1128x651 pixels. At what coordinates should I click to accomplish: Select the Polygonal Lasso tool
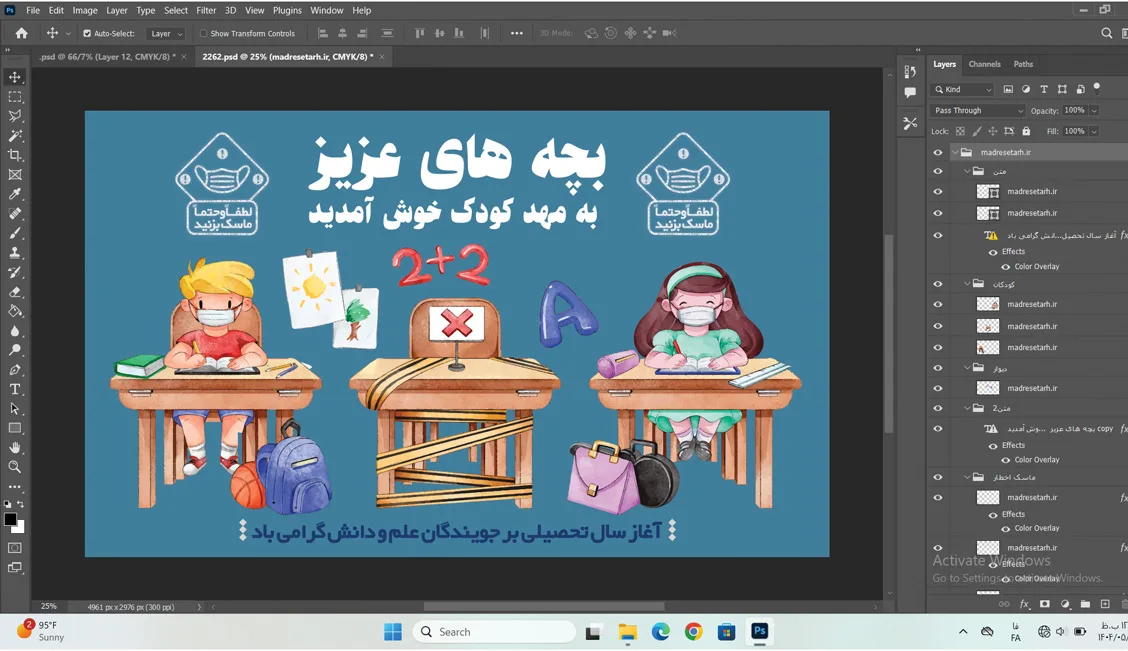click(14, 116)
